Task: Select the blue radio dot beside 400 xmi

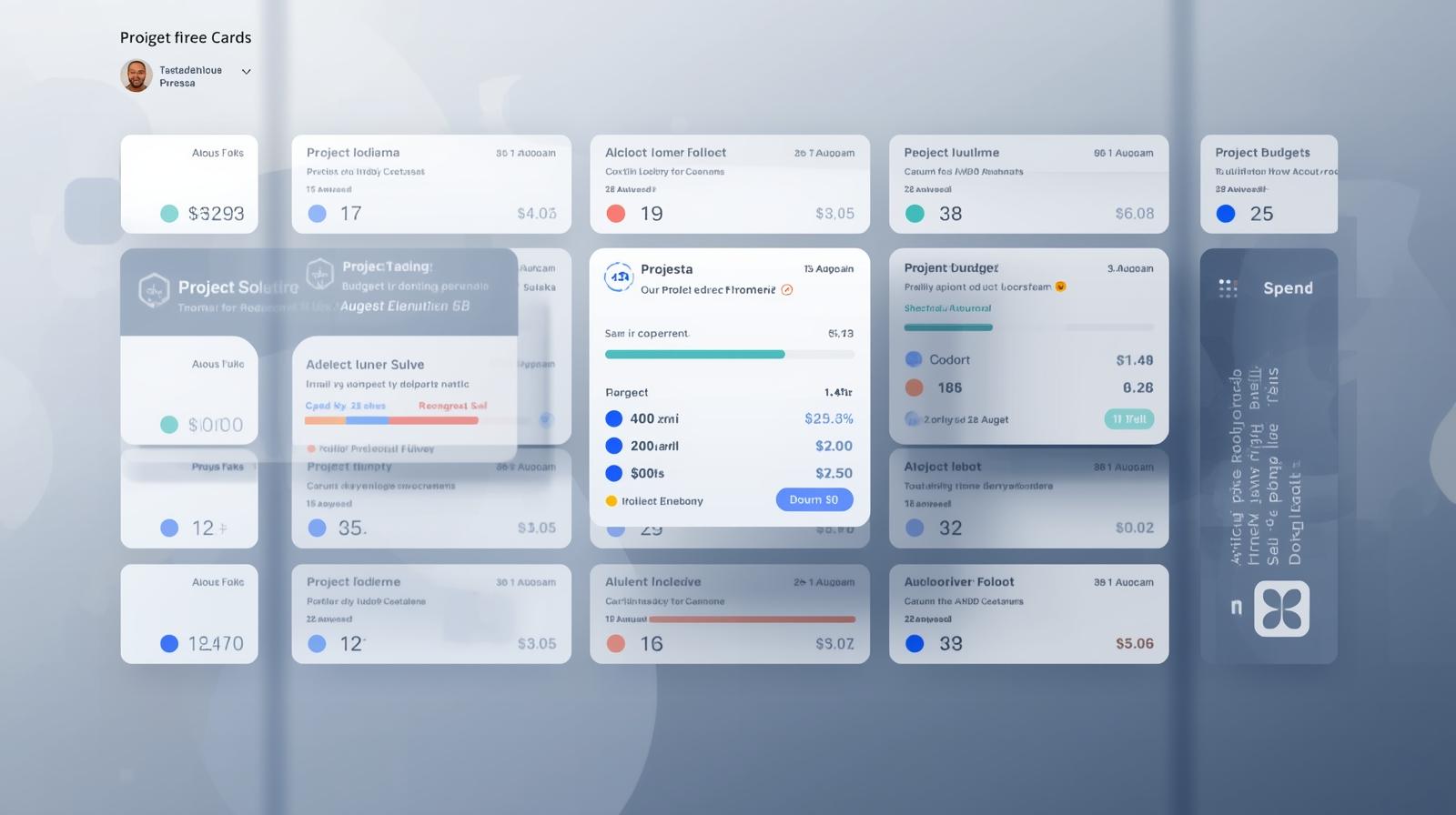Action: [x=614, y=418]
